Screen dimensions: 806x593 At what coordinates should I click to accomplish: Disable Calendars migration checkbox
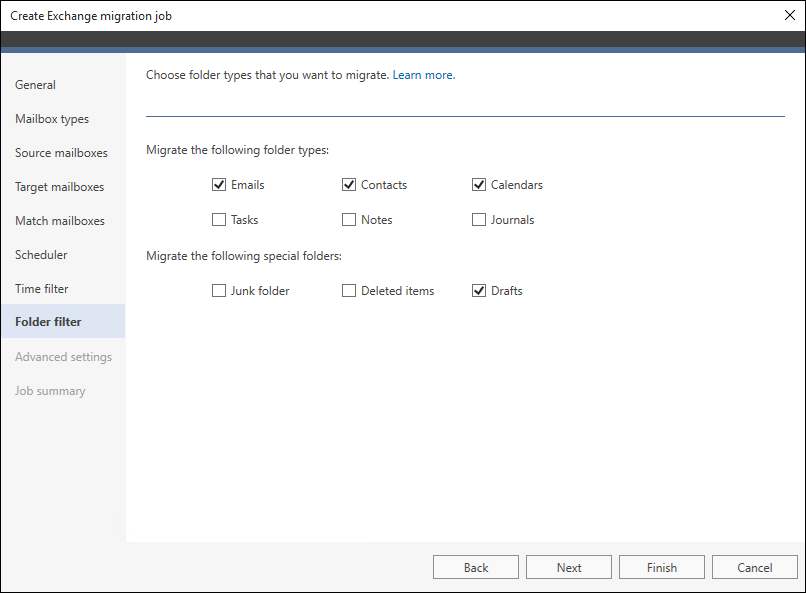[479, 185]
